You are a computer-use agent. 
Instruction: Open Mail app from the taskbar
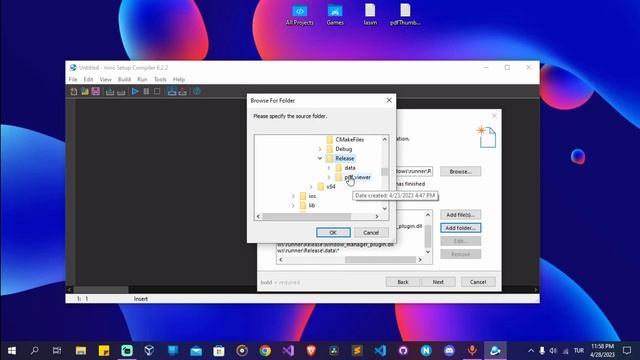pyautogui.click(x=196, y=351)
